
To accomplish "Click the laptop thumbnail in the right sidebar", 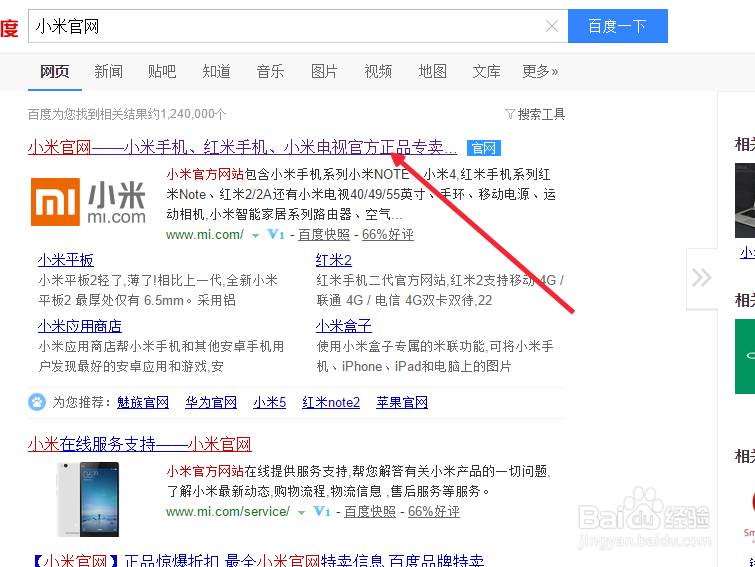I will [x=745, y=200].
